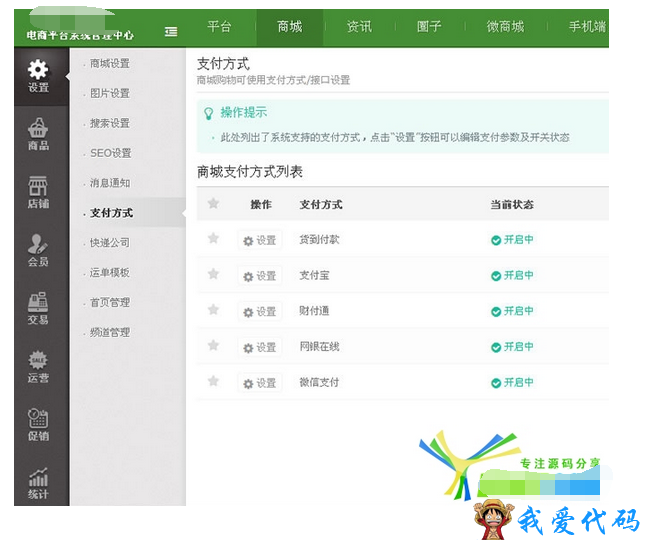This screenshot has height=545, width=657.
Task: Open the 统计 statistics chart icon
Action: tap(38, 483)
